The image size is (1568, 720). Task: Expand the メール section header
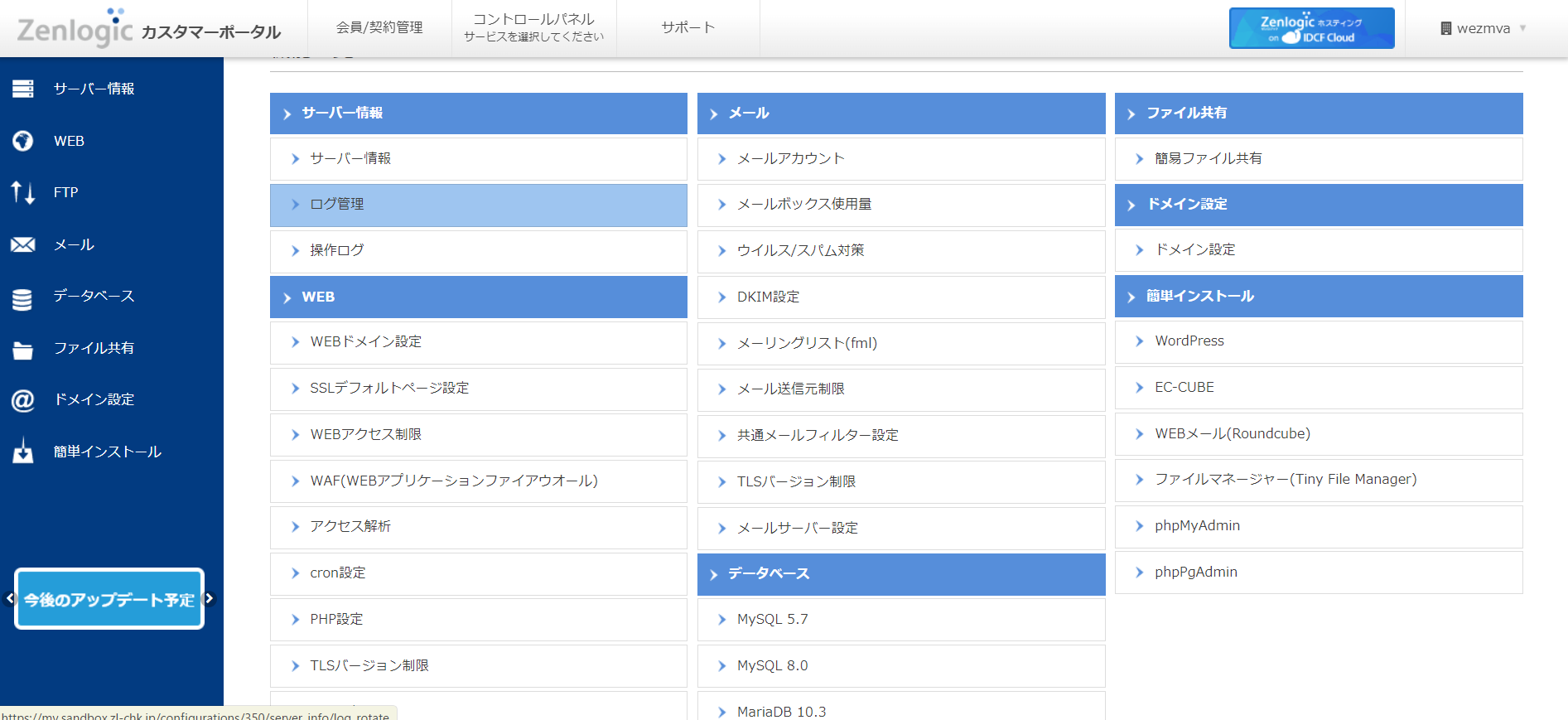[x=900, y=114]
